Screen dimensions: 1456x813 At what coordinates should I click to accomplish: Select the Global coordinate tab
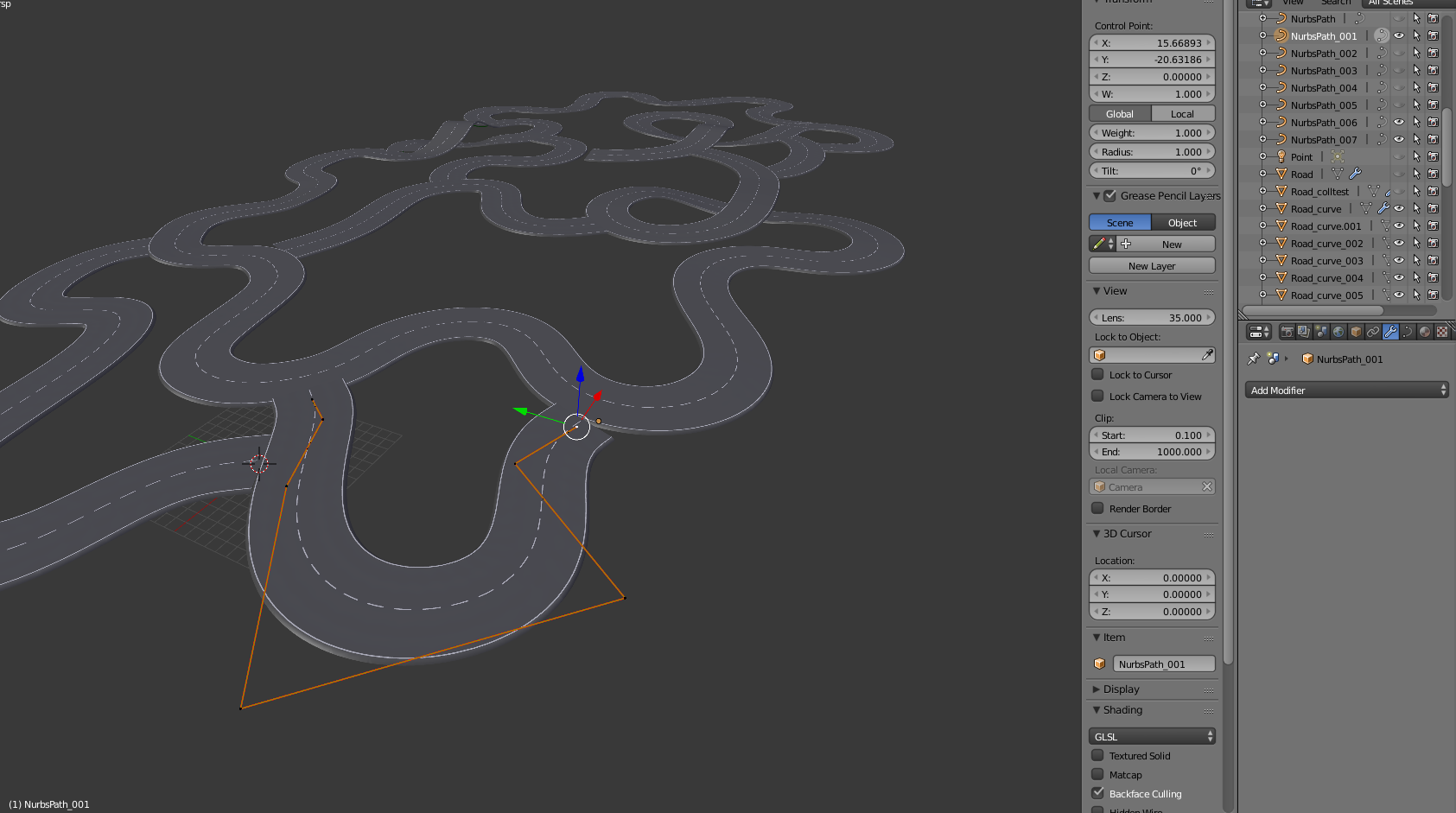(x=1120, y=113)
